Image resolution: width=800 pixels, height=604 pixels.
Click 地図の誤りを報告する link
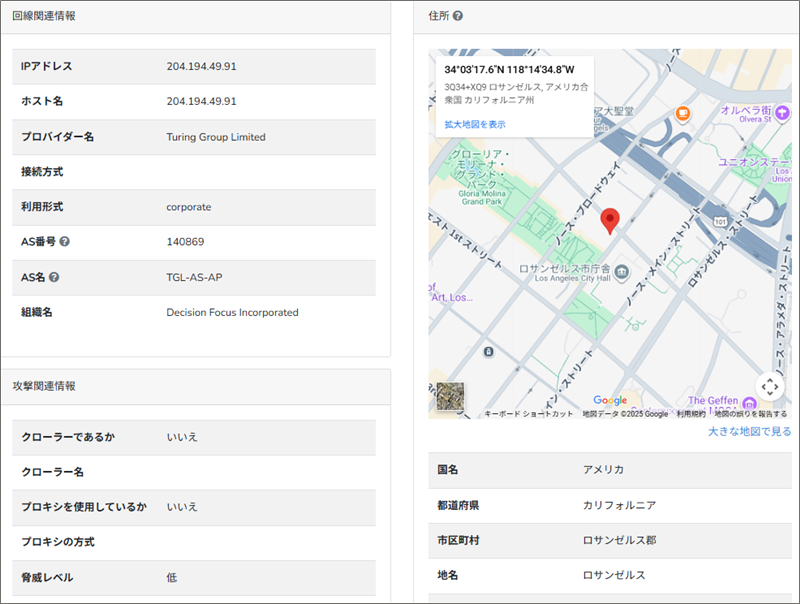pyautogui.click(x=750, y=413)
